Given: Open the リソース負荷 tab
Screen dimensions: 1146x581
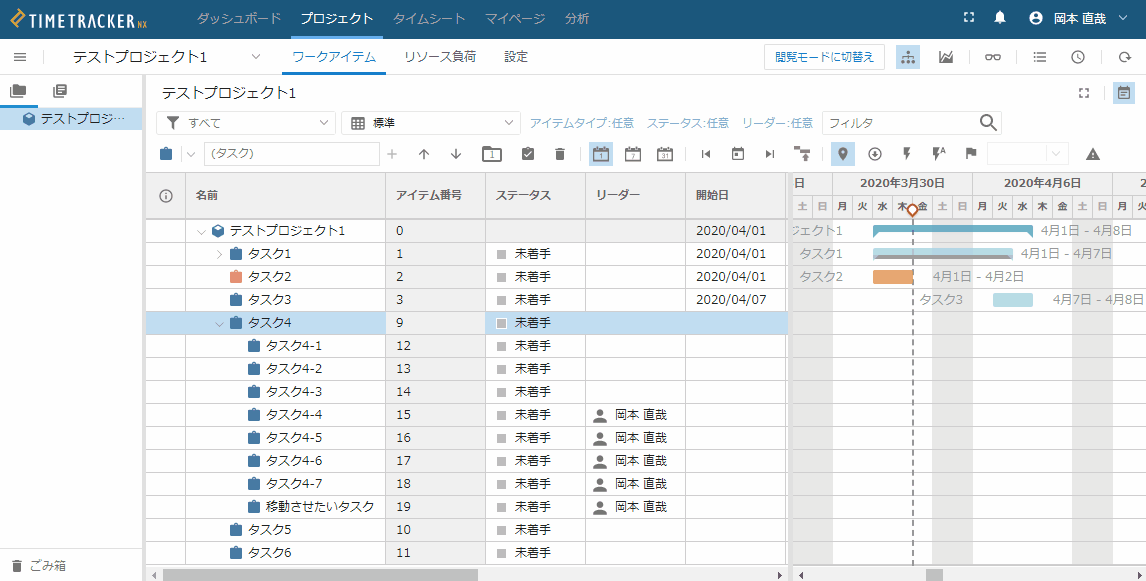Looking at the screenshot, I should point(440,57).
